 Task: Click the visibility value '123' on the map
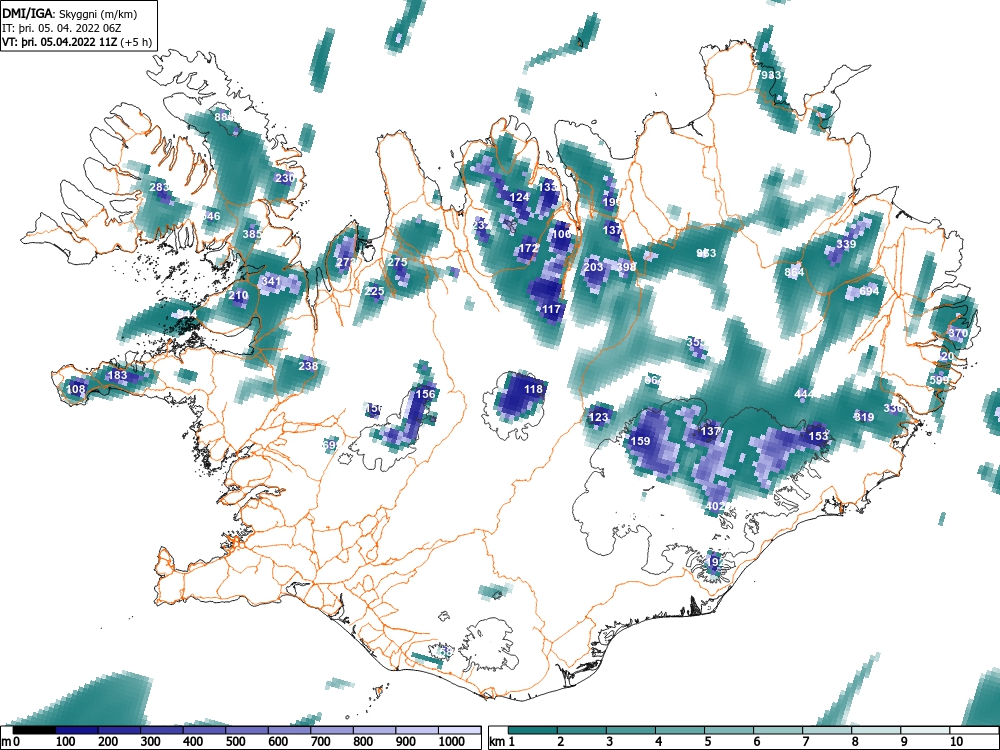[x=599, y=417]
